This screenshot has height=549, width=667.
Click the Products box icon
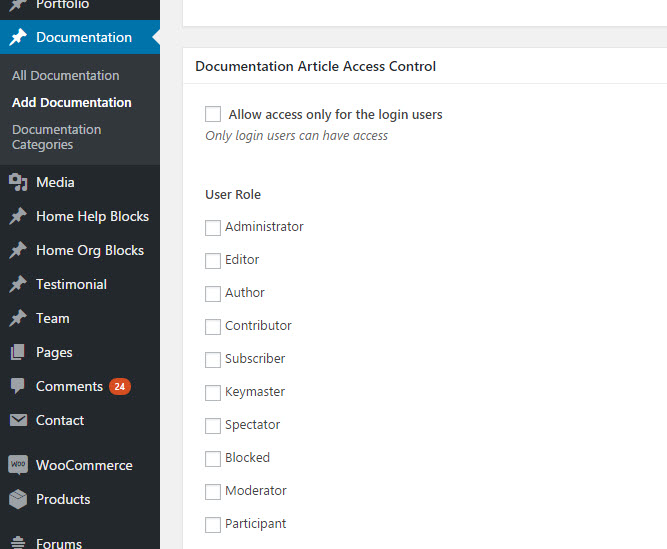tap(18, 499)
